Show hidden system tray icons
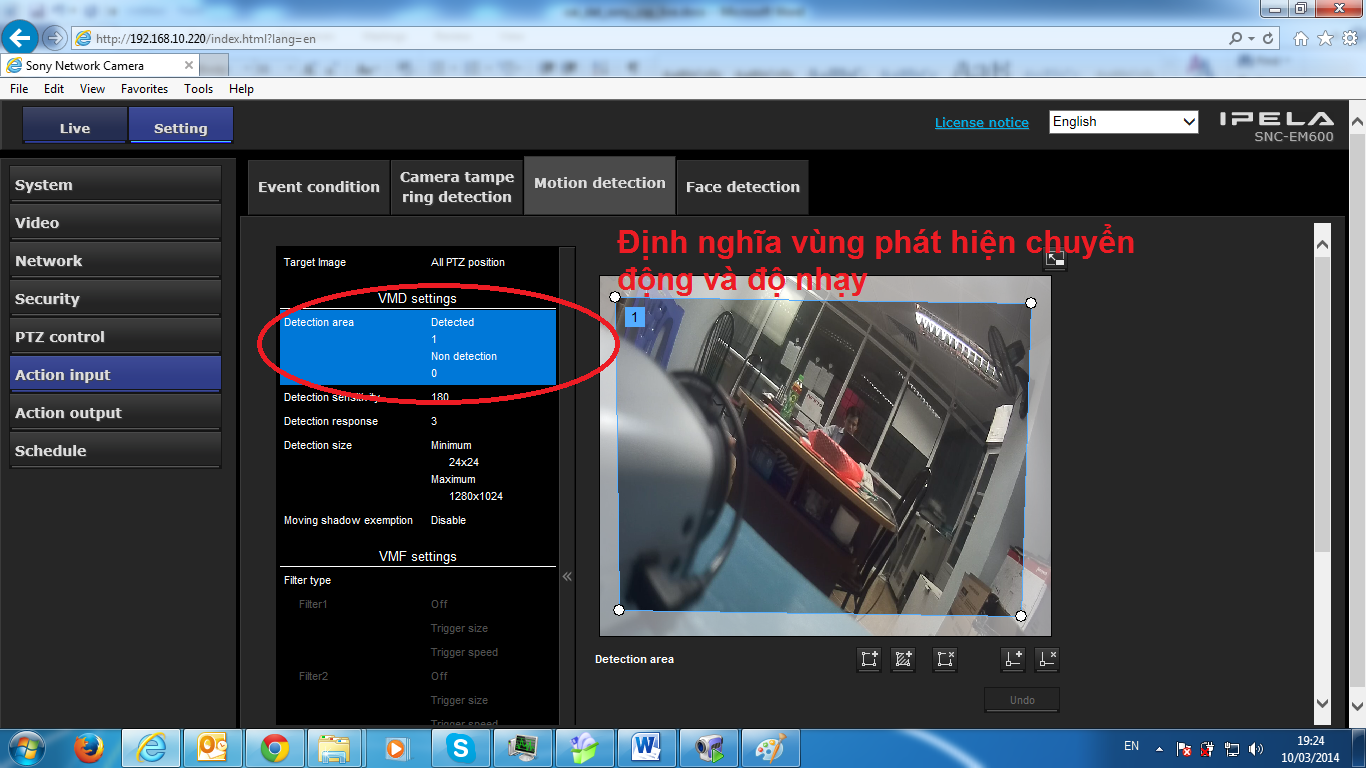Screen dimensions: 1366x768 (x=1160, y=748)
